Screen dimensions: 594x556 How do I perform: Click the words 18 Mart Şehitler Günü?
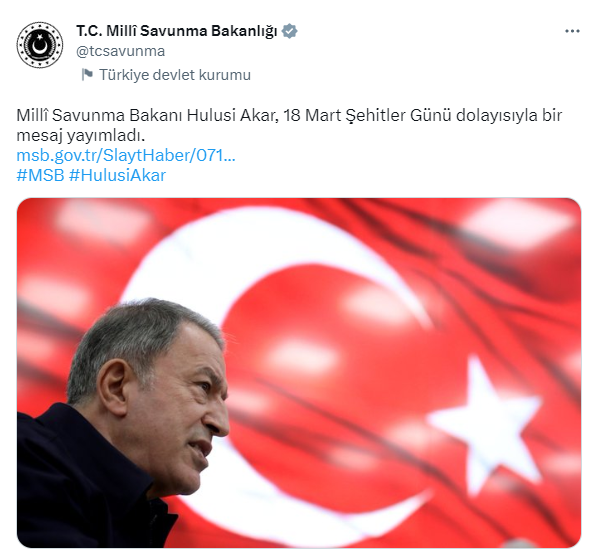[x=367, y=116]
